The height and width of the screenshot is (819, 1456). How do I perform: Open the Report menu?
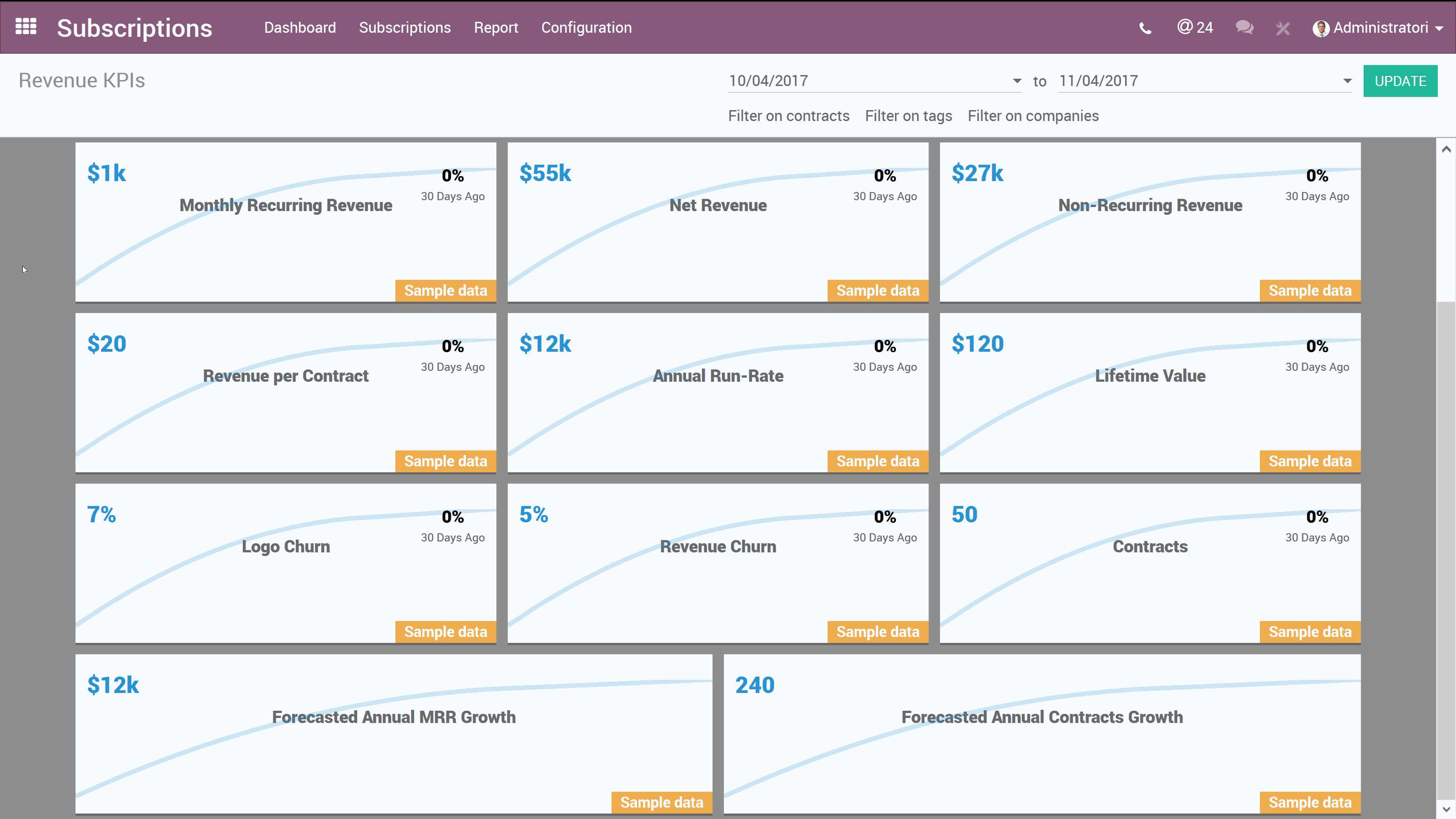(496, 27)
